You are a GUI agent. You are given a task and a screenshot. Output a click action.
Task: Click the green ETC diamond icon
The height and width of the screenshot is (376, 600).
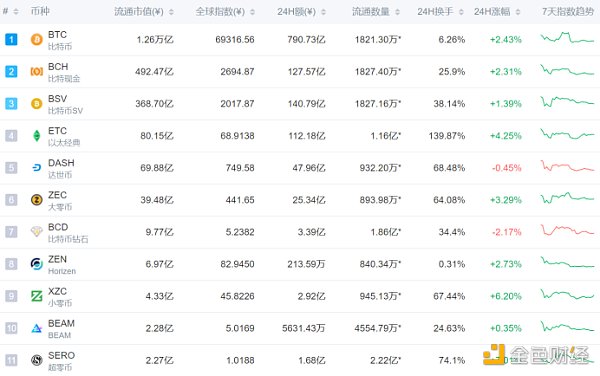(x=37, y=136)
